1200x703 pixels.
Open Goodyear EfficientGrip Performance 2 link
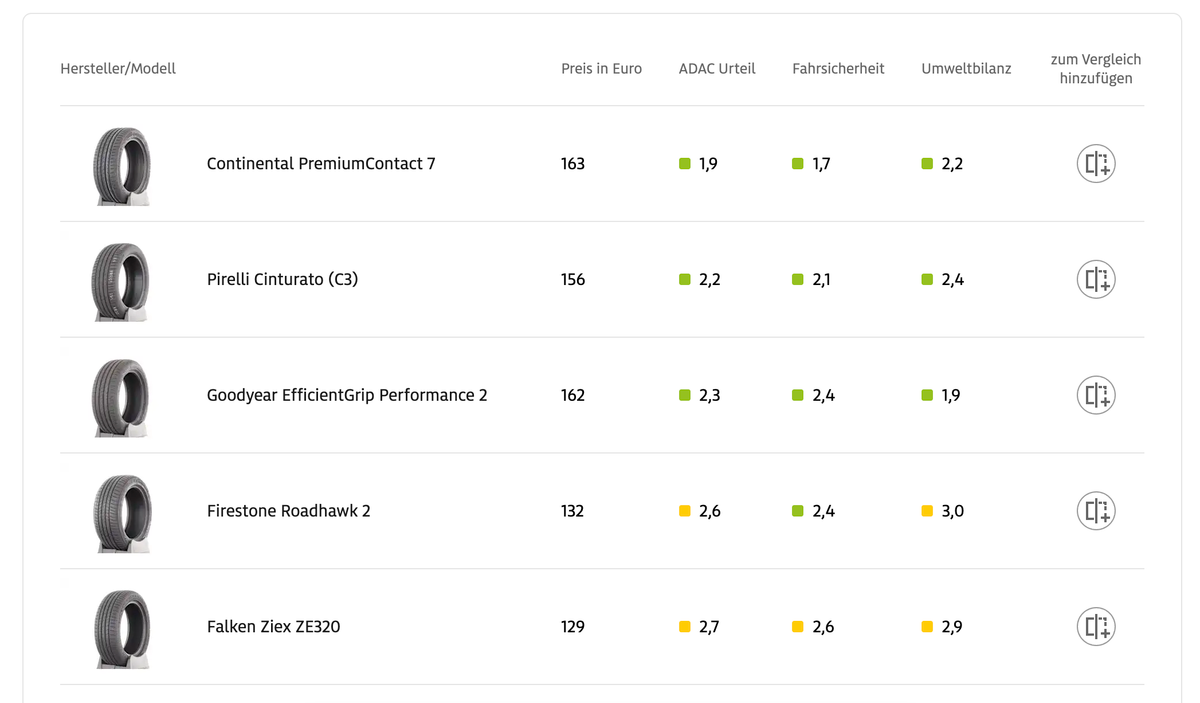click(x=347, y=396)
